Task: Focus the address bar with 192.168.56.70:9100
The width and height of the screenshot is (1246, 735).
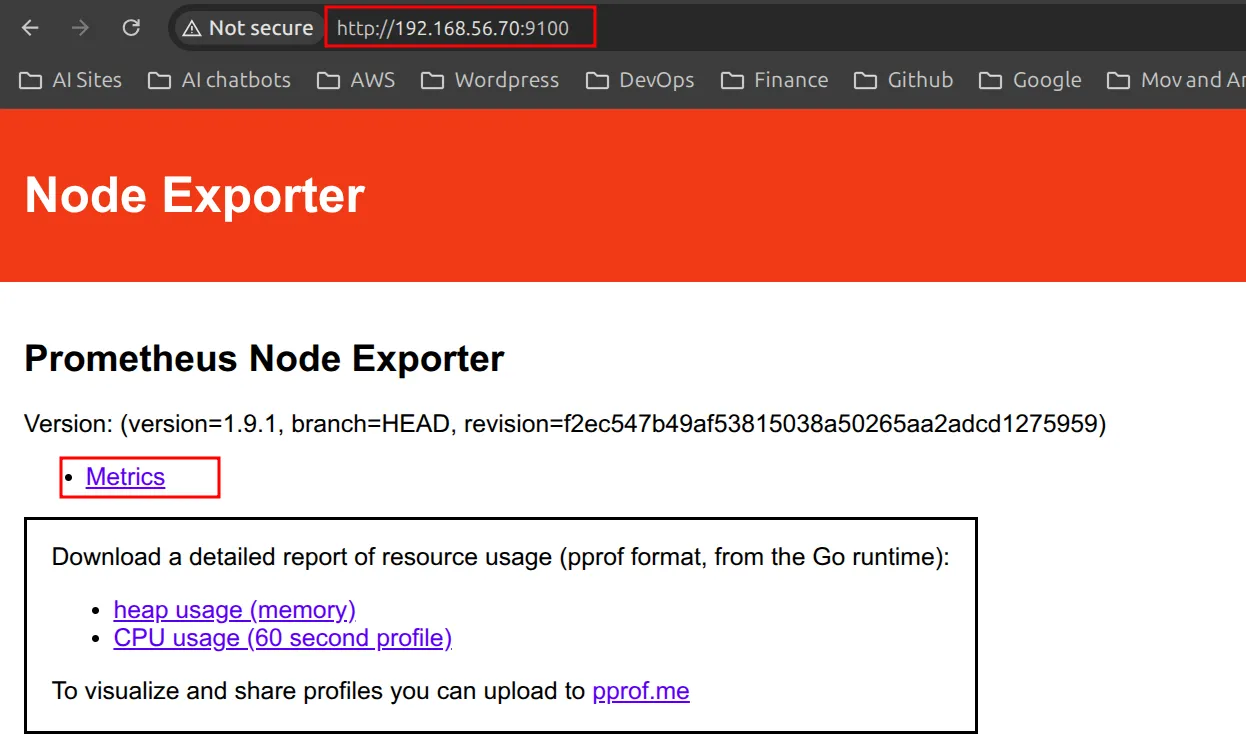Action: click(453, 28)
